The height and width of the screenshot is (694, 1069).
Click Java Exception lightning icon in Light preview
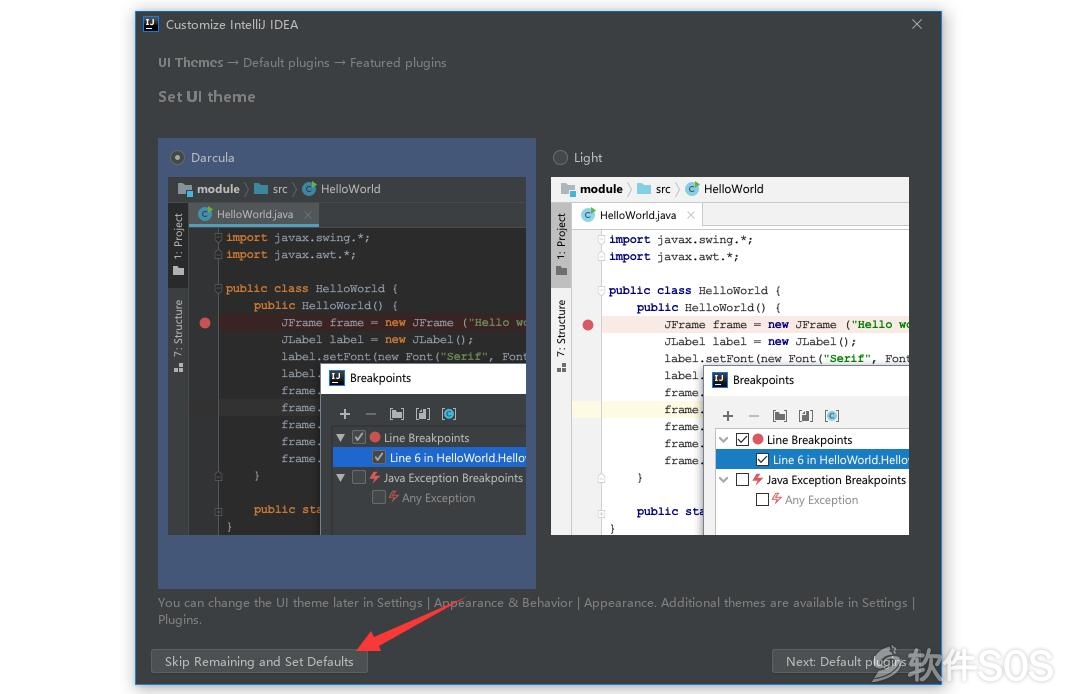757,479
